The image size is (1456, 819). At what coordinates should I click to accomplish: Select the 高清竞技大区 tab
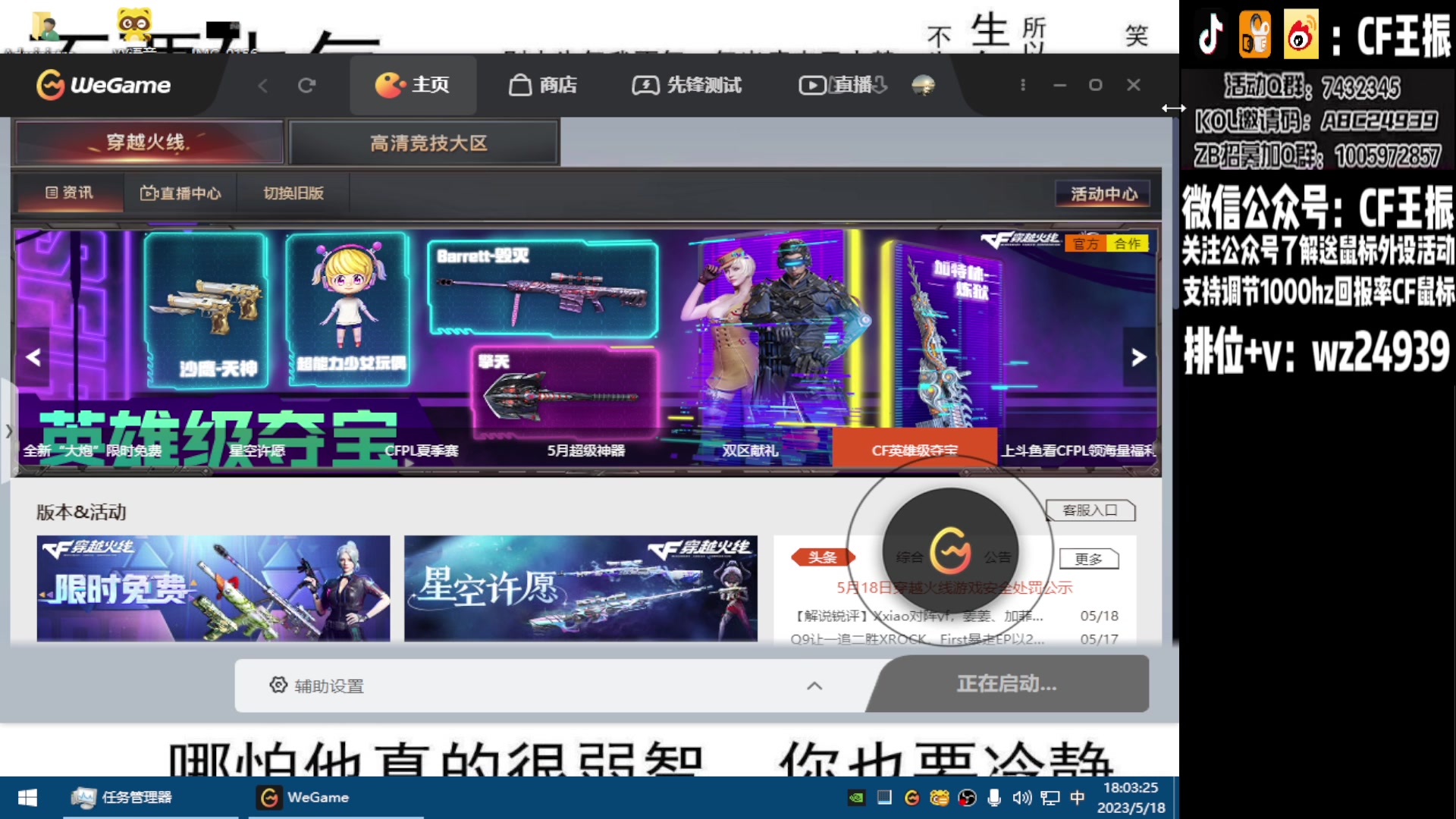[x=425, y=143]
